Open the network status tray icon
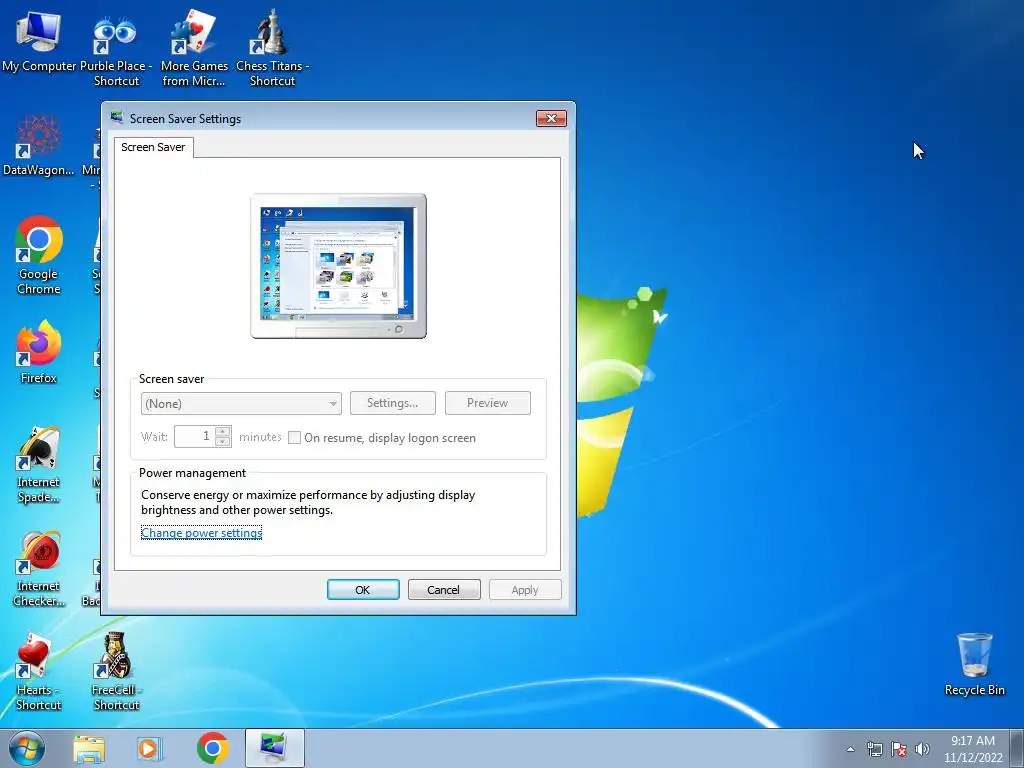The height and width of the screenshot is (768, 1024). (874, 749)
